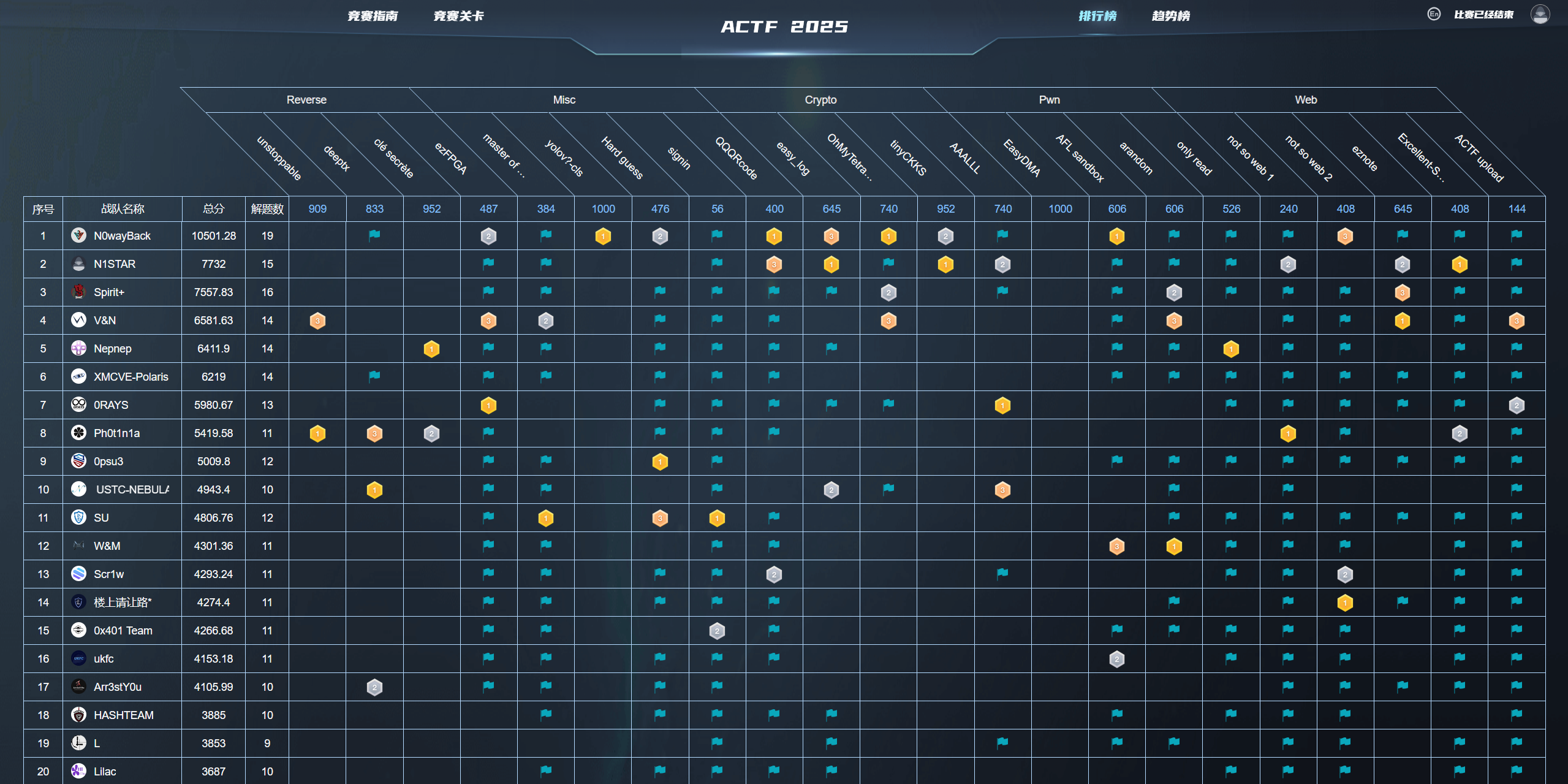Open the 竞赛关卡 tab

(x=458, y=16)
